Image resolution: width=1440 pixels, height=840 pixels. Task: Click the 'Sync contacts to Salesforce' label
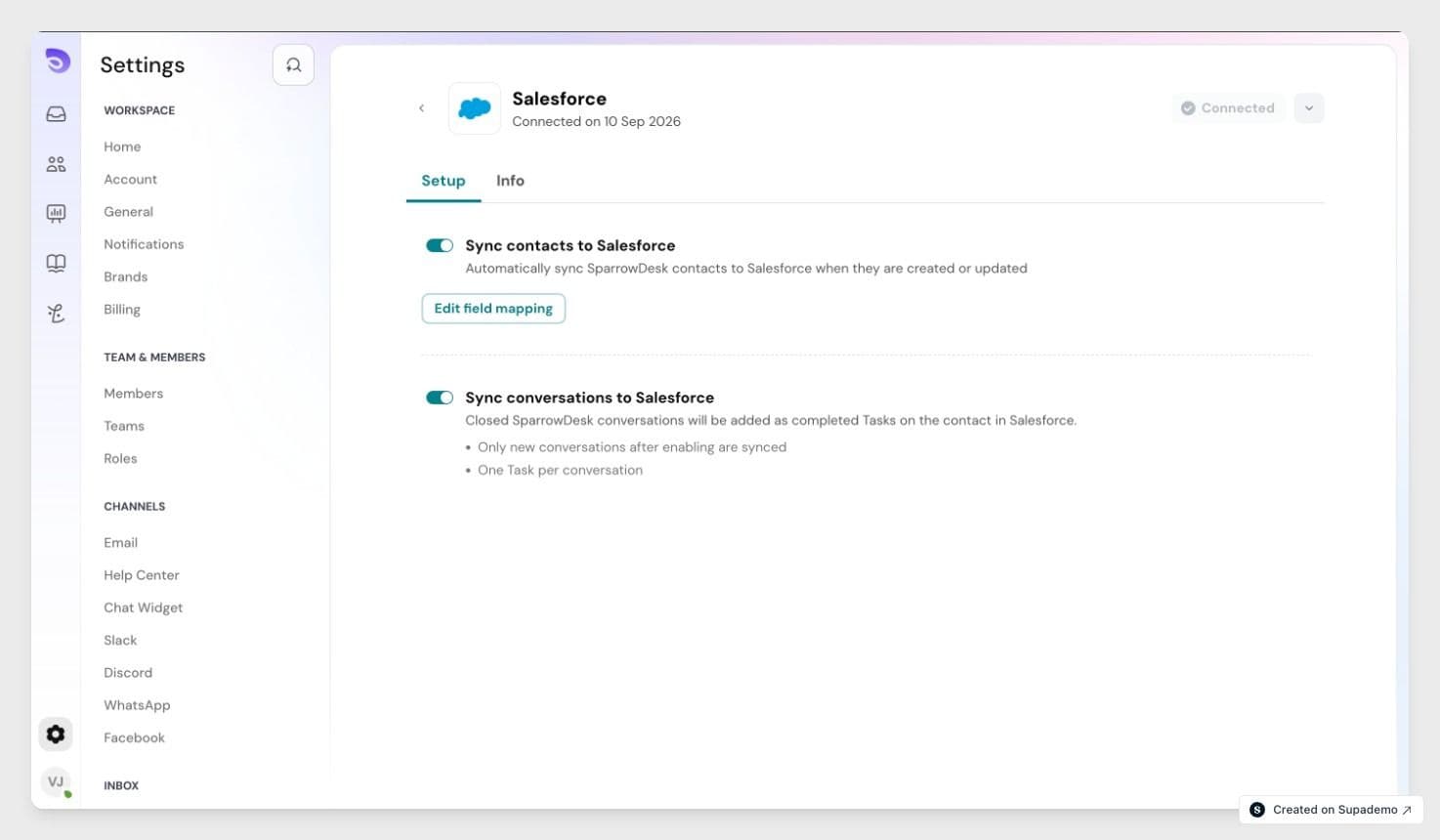[570, 246]
